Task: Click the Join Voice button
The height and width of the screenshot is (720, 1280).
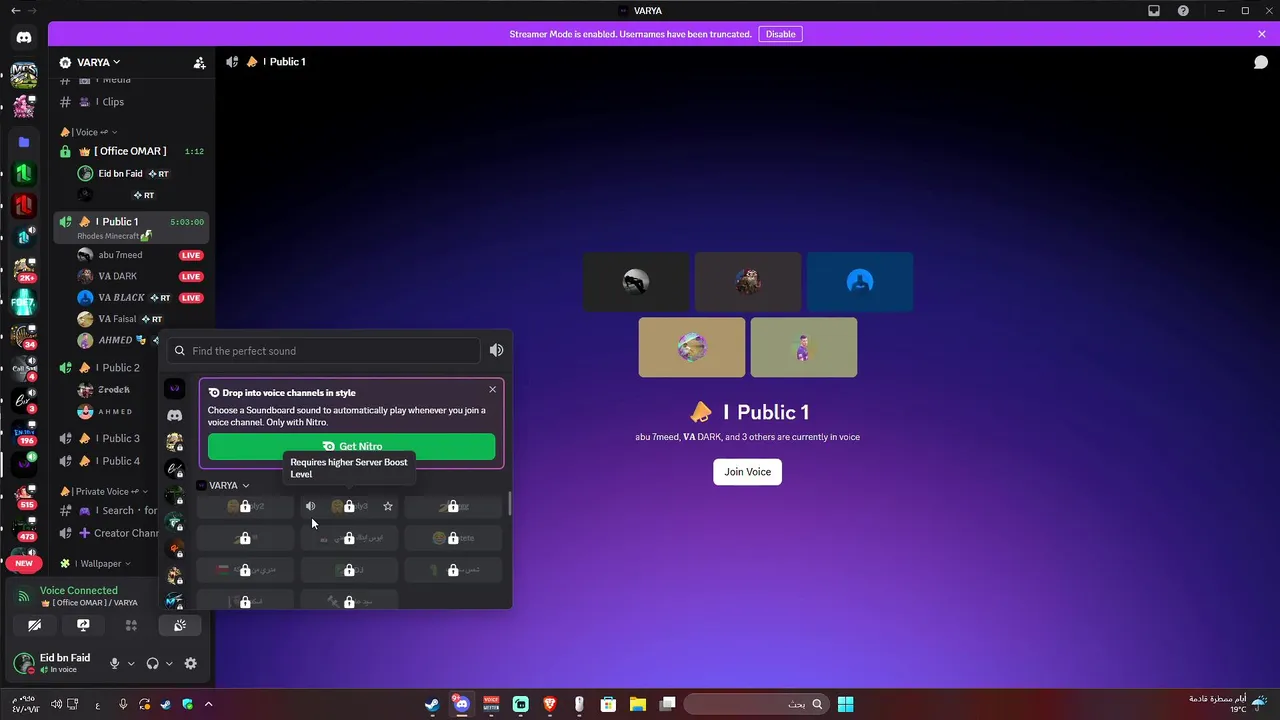Action: pyautogui.click(x=747, y=472)
